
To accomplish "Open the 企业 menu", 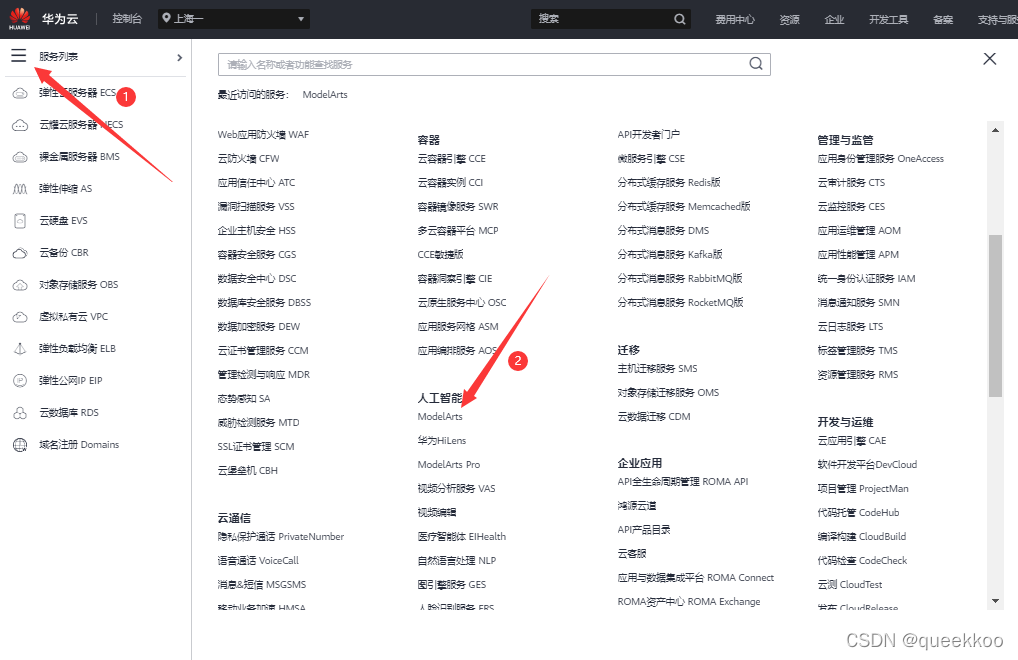I will pos(834,19).
